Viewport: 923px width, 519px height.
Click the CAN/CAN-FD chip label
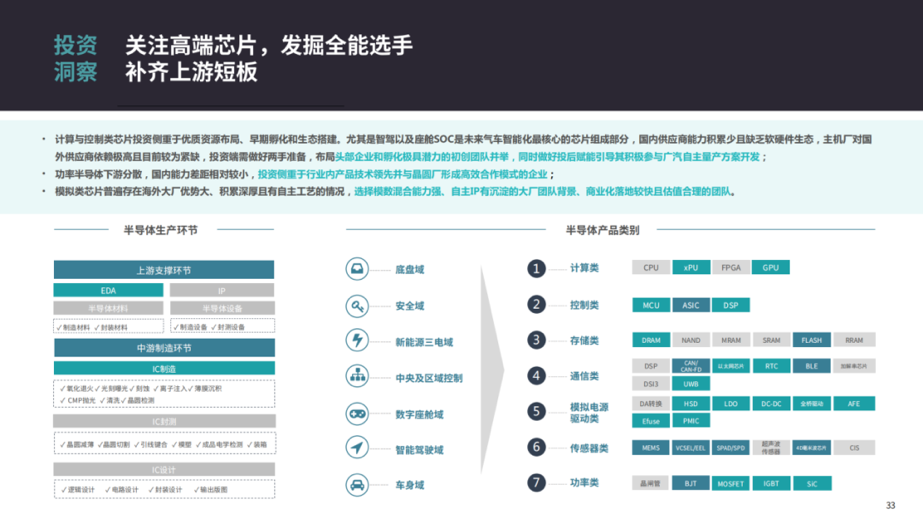click(691, 366)
